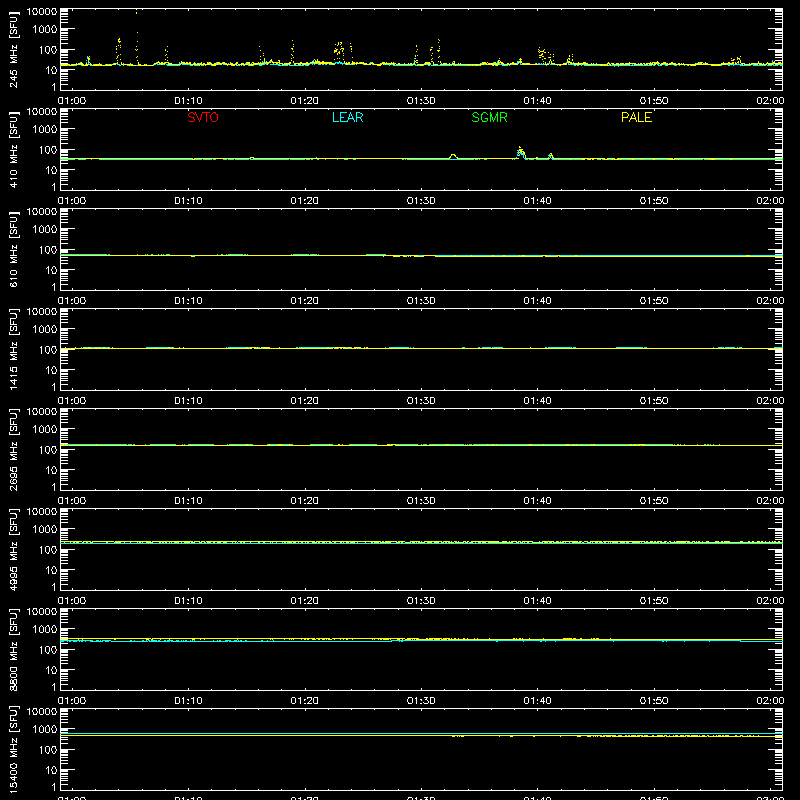800x800 pixels.
Task: Click the yellow PALE station label
Action: click(x=636, y=117)
